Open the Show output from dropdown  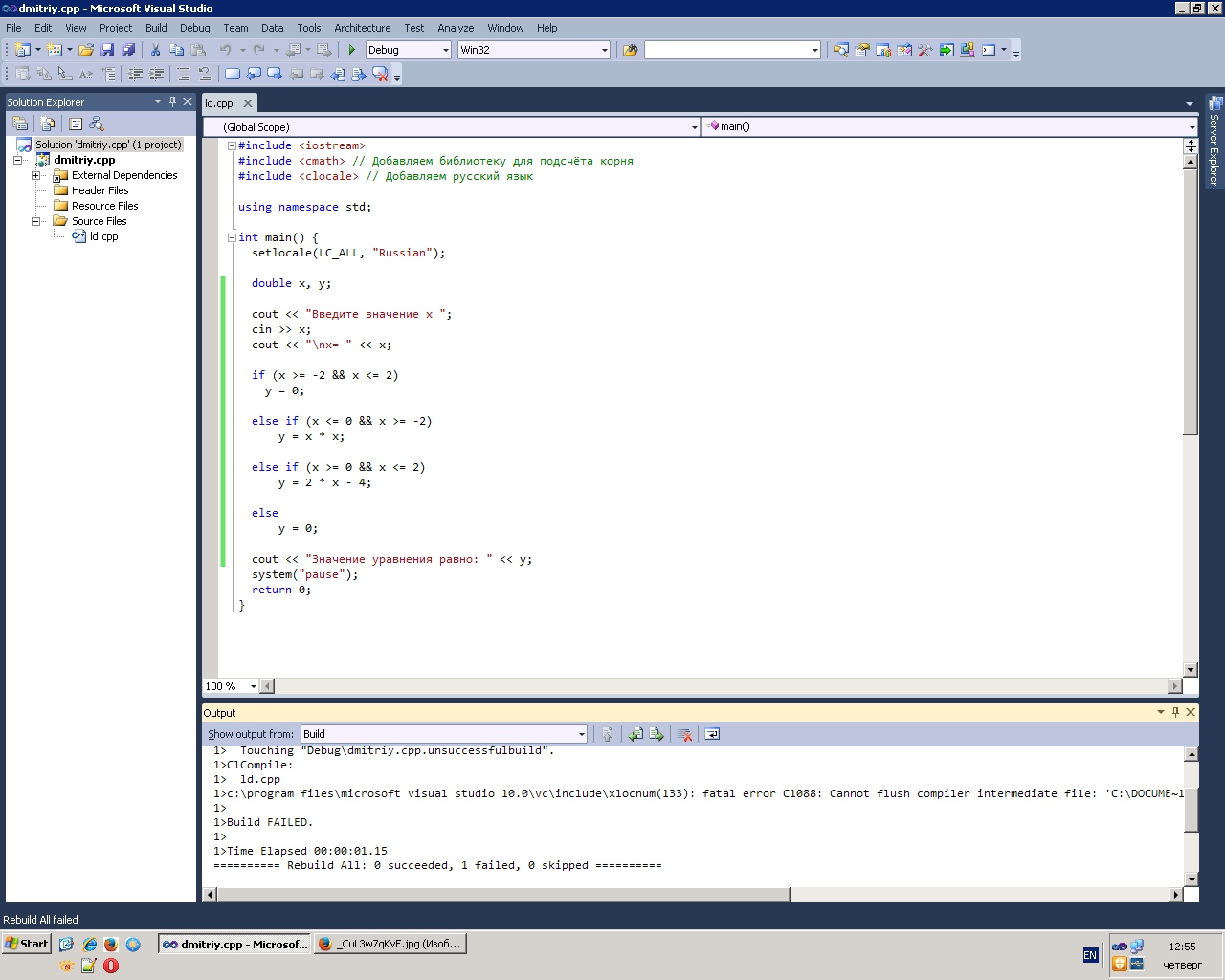[x=581, y=734]
